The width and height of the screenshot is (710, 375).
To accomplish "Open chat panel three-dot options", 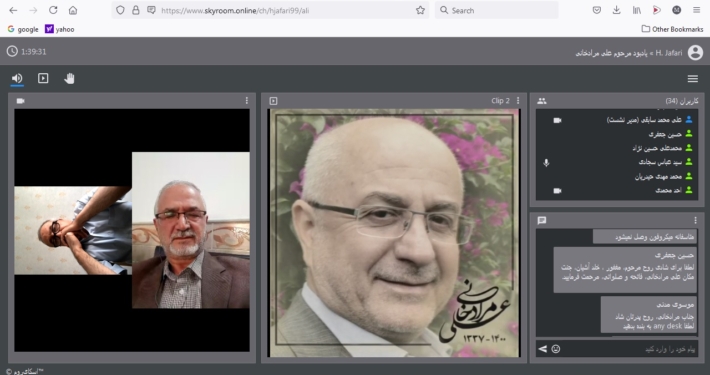I will point(696,220).
